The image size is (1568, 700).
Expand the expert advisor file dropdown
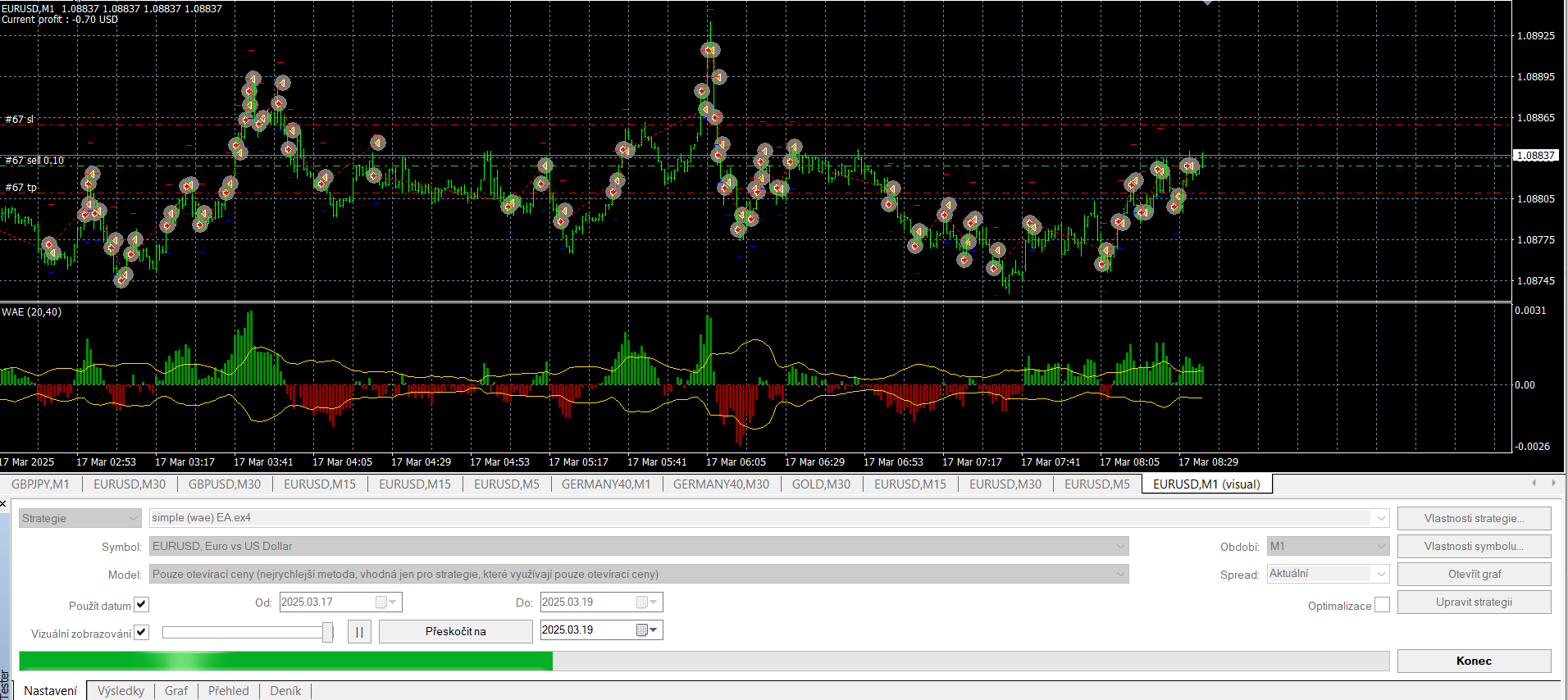coord(1381,518)
